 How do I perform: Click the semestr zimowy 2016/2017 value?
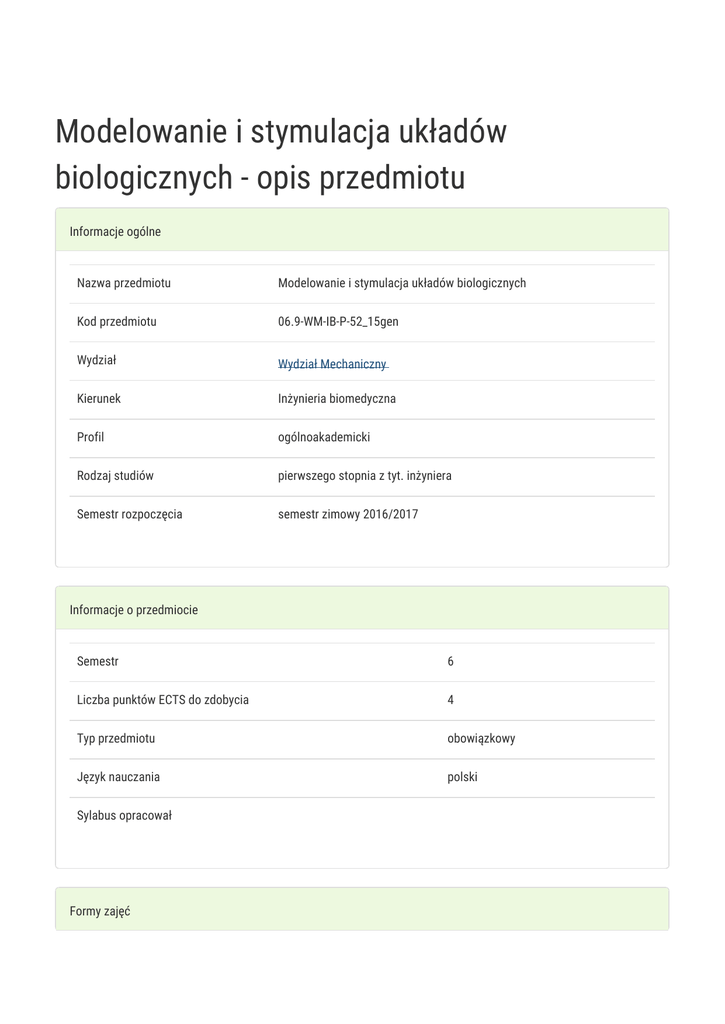pos(348,515)
